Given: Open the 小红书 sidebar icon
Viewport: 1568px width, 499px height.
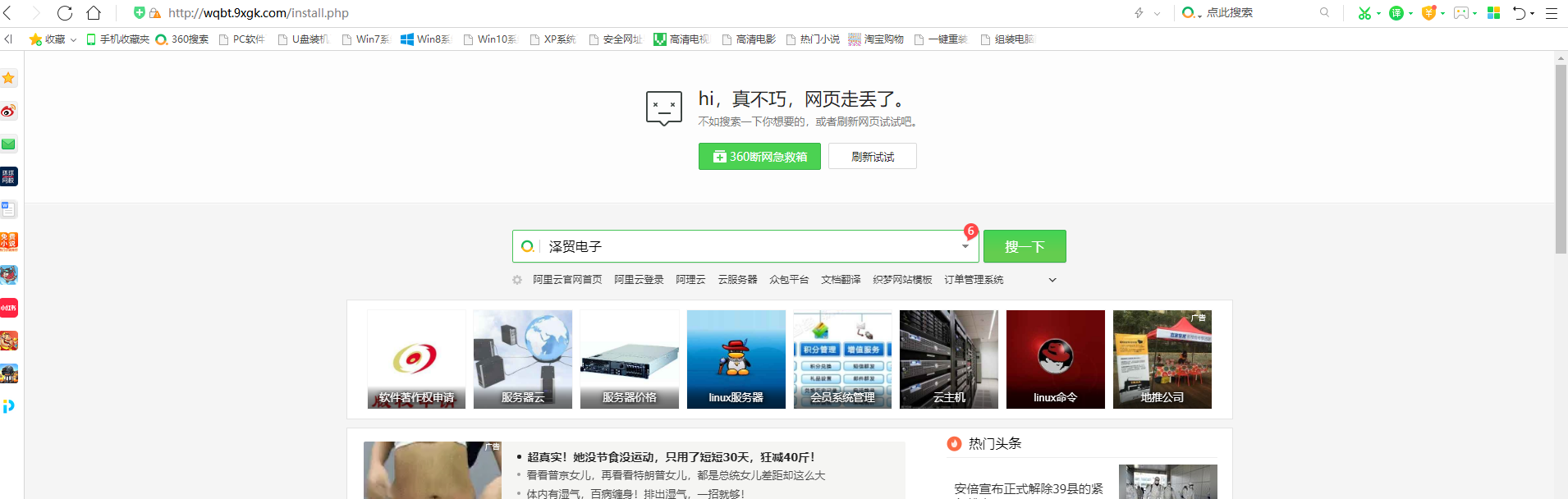Looking at the screenshot, I should coord(8,308).
